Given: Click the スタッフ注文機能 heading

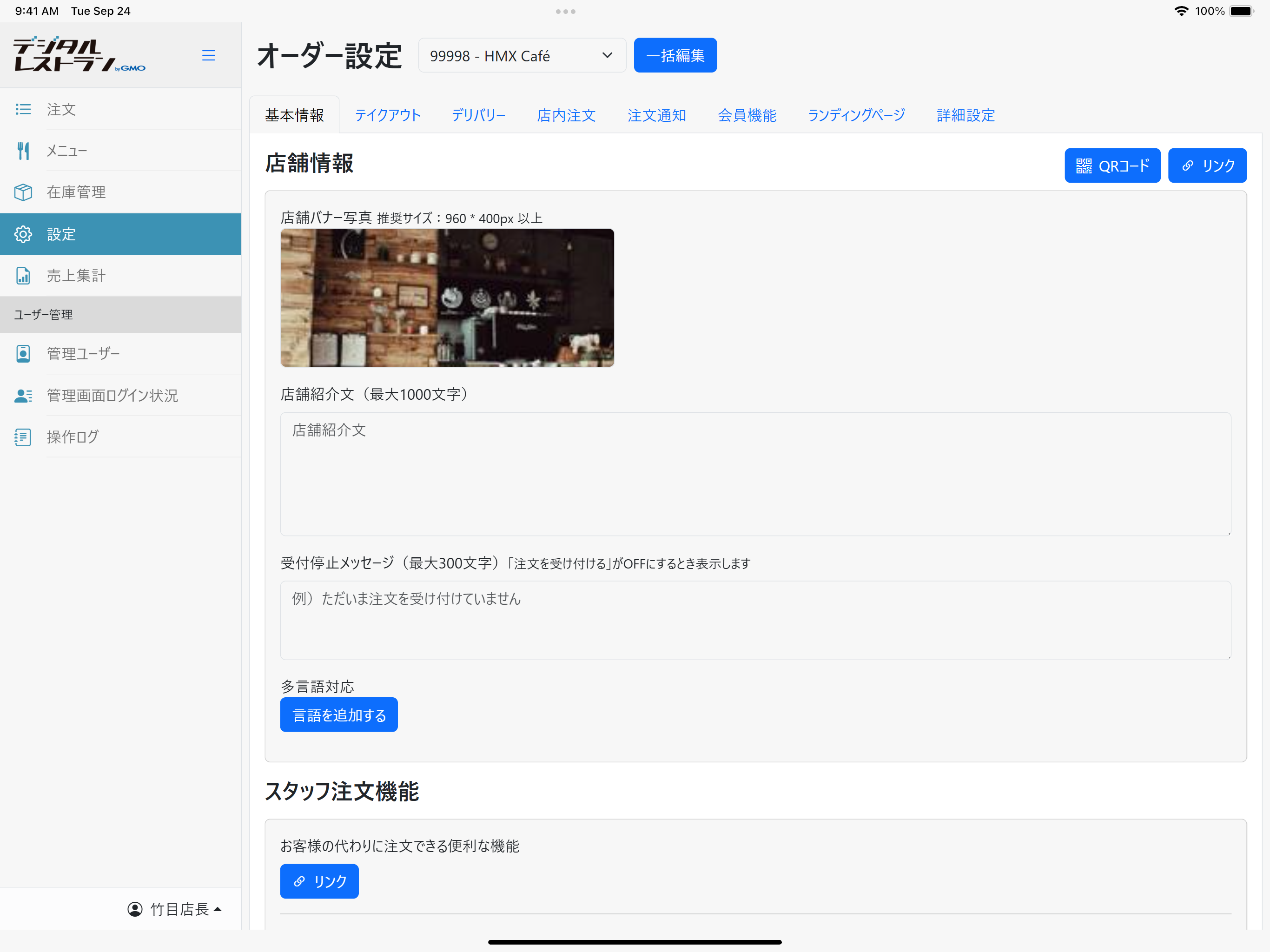Looking at the screenshot, I should coord(342,791).
